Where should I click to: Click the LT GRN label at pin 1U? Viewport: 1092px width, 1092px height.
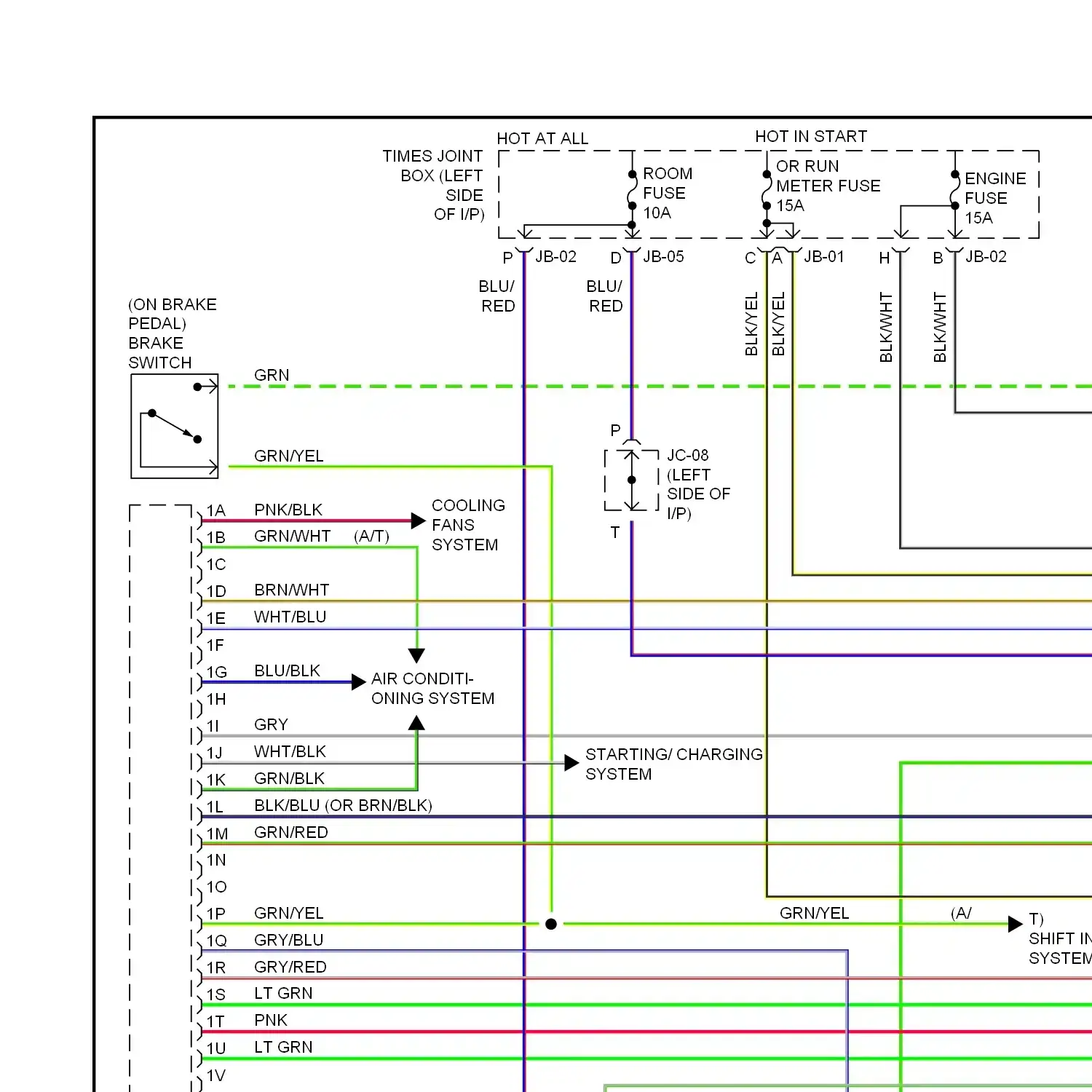click(283, 1047)
